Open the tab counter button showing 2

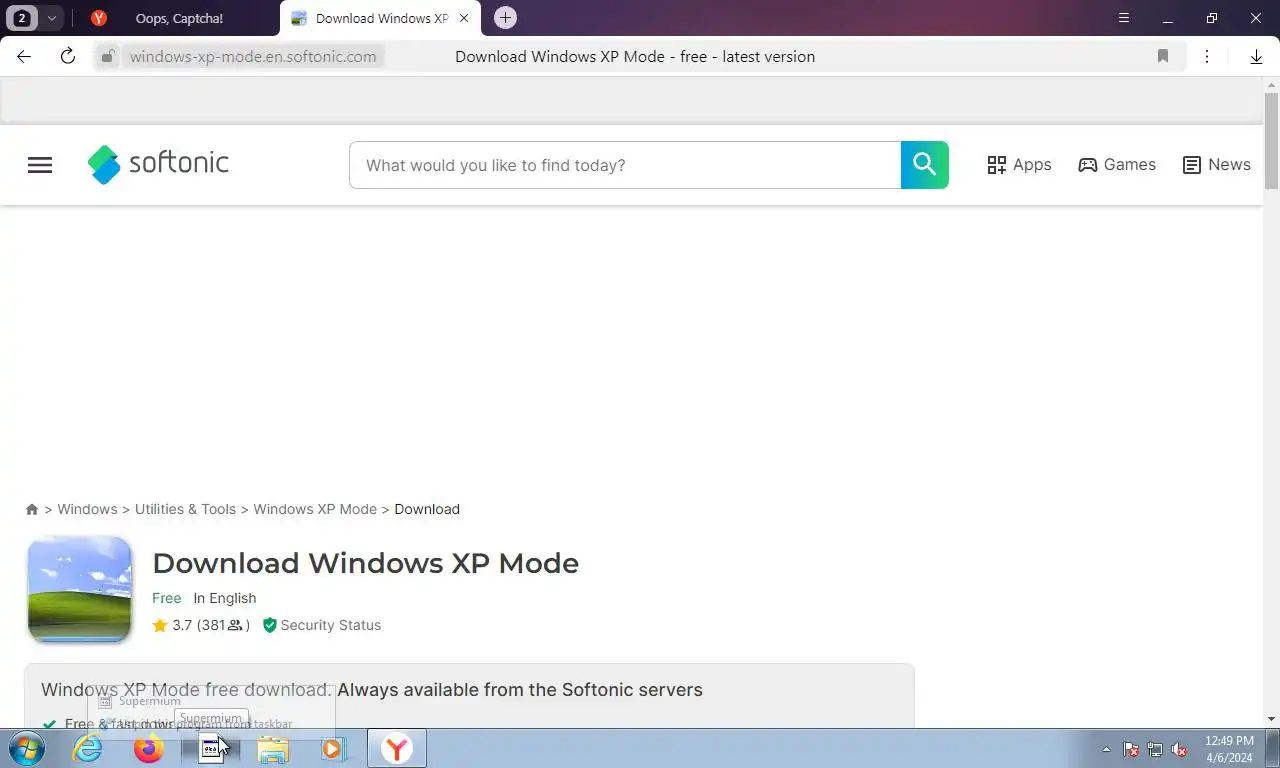(22, 18)
